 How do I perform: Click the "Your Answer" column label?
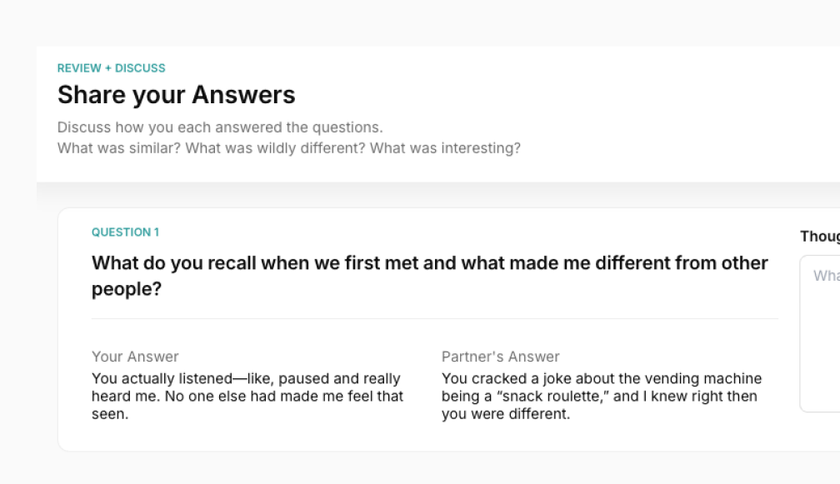pos(135,356)
